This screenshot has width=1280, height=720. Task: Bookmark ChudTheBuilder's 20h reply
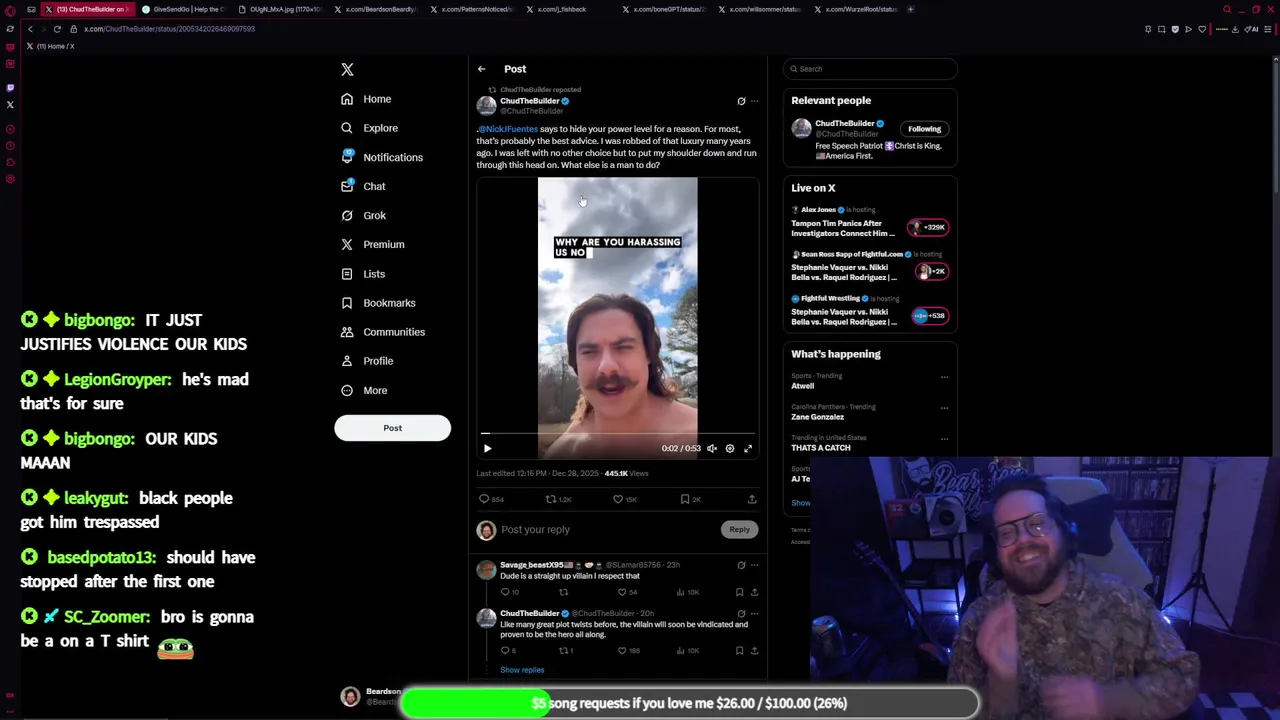[739, 651]
